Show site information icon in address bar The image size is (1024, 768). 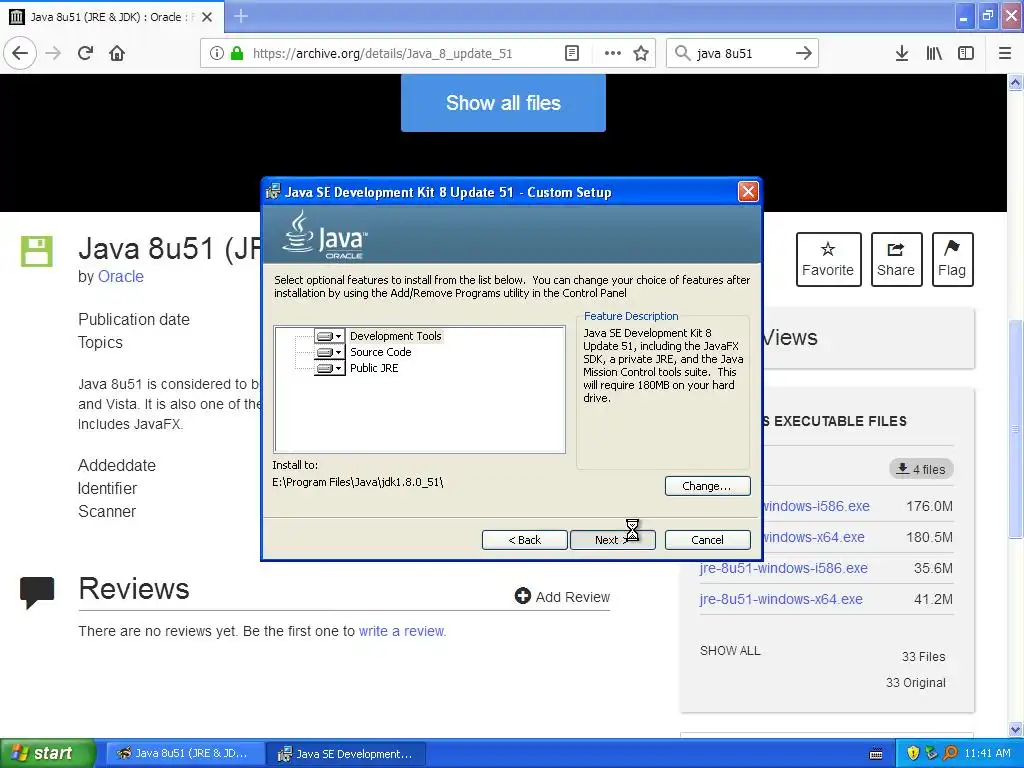coord(217,53)
